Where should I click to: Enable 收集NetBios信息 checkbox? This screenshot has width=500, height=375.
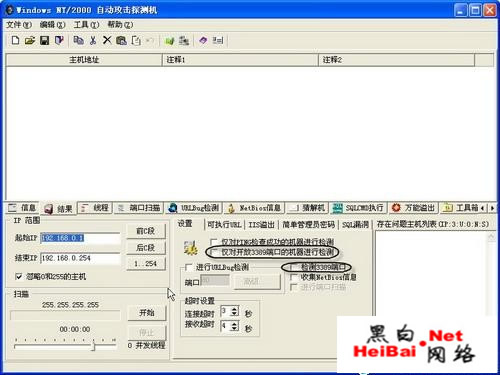pyautogui.click(x=294, y=277)
